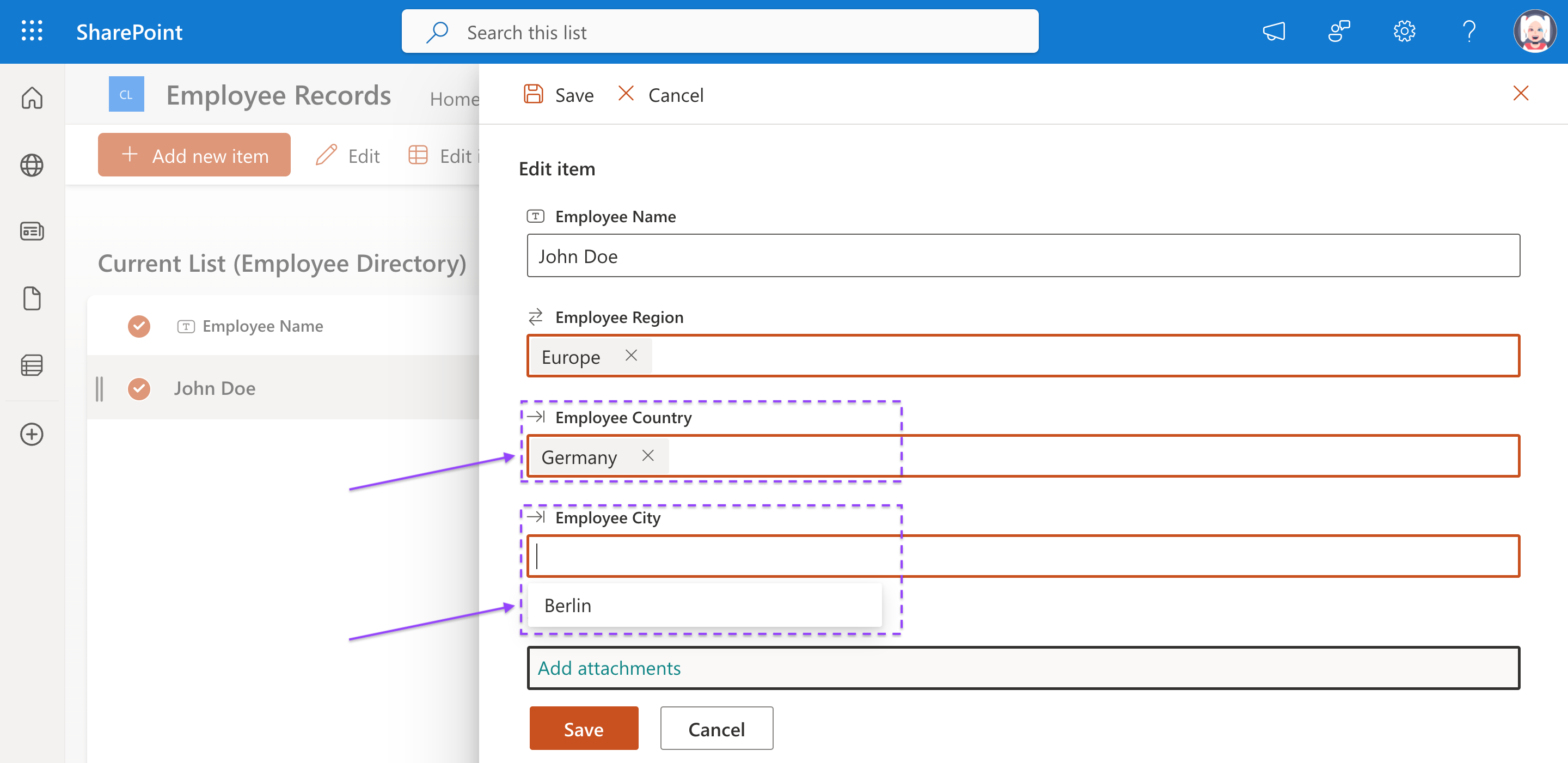Click Current List (Employee Directory) heading
This screenshot has height=763, width=1568.
click(282, 264)
